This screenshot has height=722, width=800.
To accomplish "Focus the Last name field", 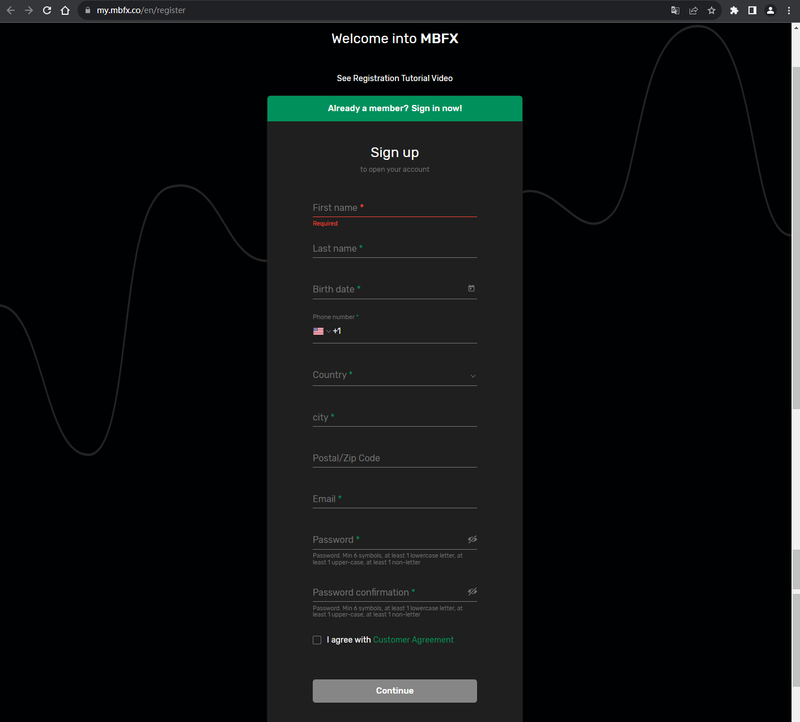I will (394, 248).
